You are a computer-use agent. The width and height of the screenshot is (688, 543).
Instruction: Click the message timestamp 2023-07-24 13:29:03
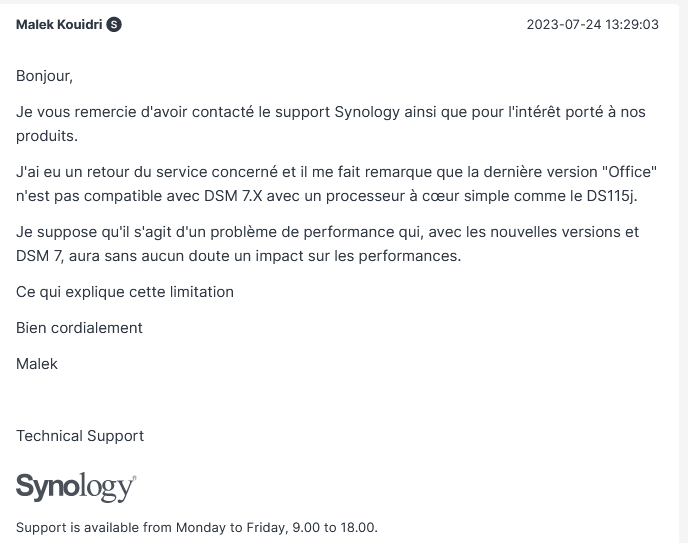point(592,24)
